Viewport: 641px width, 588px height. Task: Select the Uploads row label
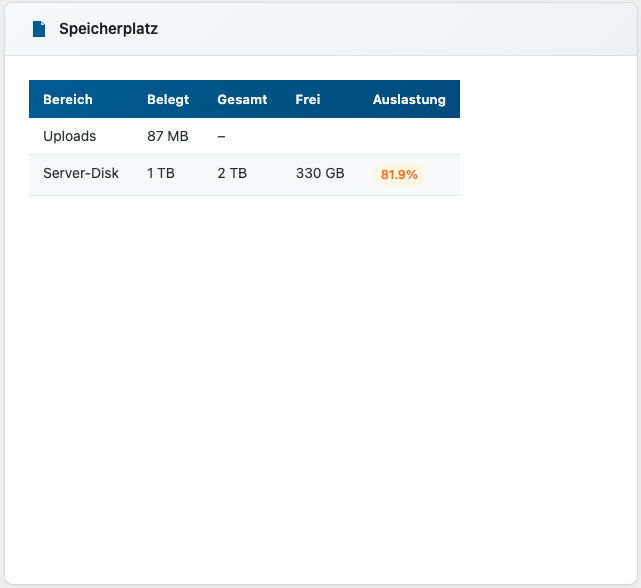pos(70,136)
